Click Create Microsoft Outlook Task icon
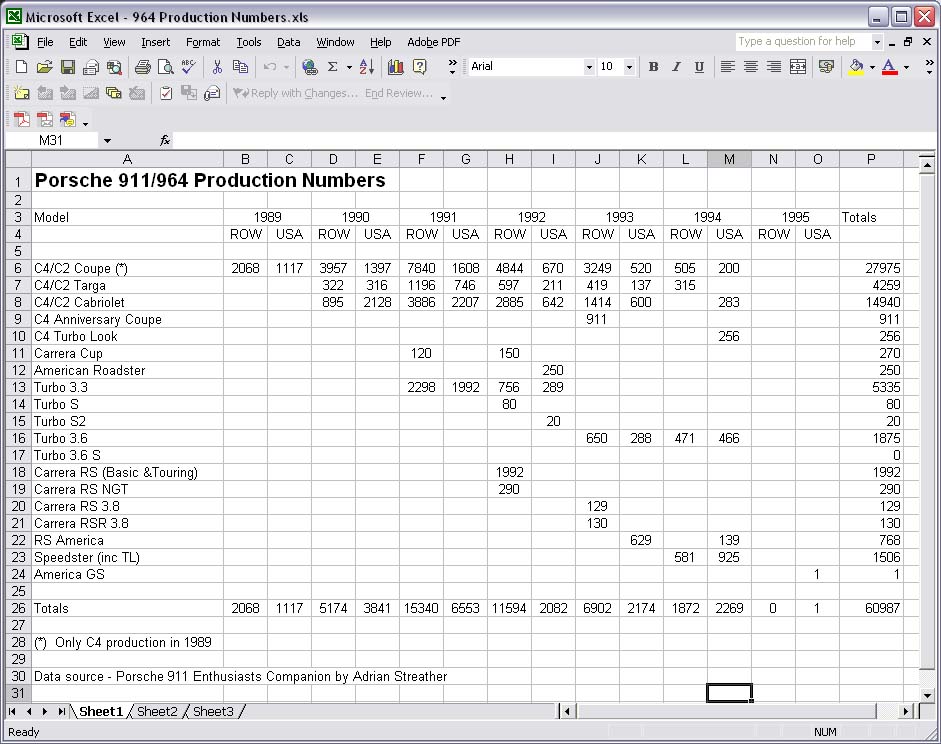Screen dimensions: 941x744 coord(166,93)
